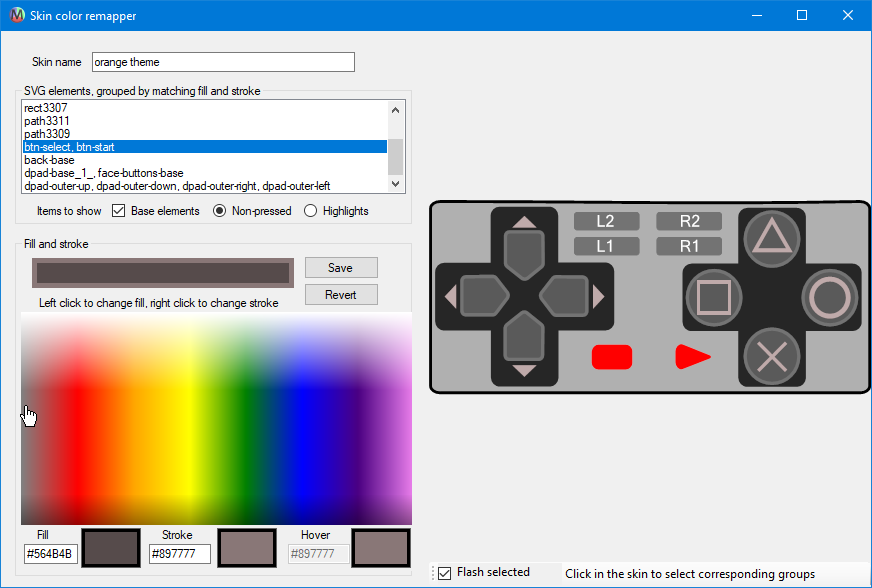Image resolution: width=872 pixels, height=588 pixels.
Task: Select the btn-select, btn-start list row
Action: [205, 147]
